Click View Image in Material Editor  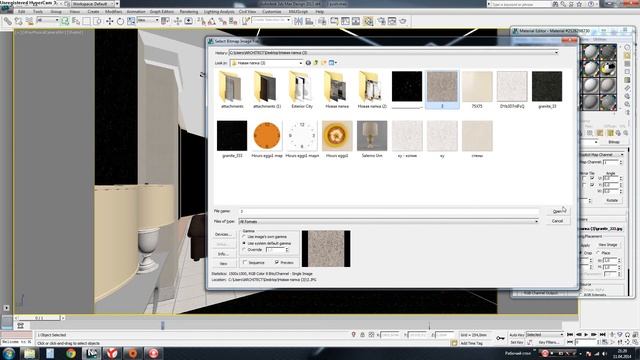(608, 244)
